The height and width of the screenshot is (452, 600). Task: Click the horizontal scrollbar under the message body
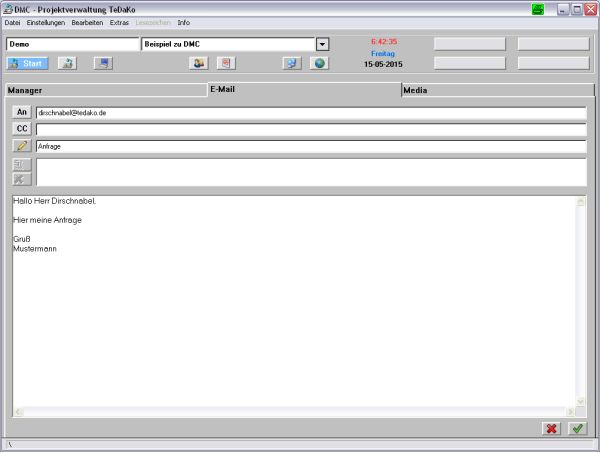coord(294,412)
